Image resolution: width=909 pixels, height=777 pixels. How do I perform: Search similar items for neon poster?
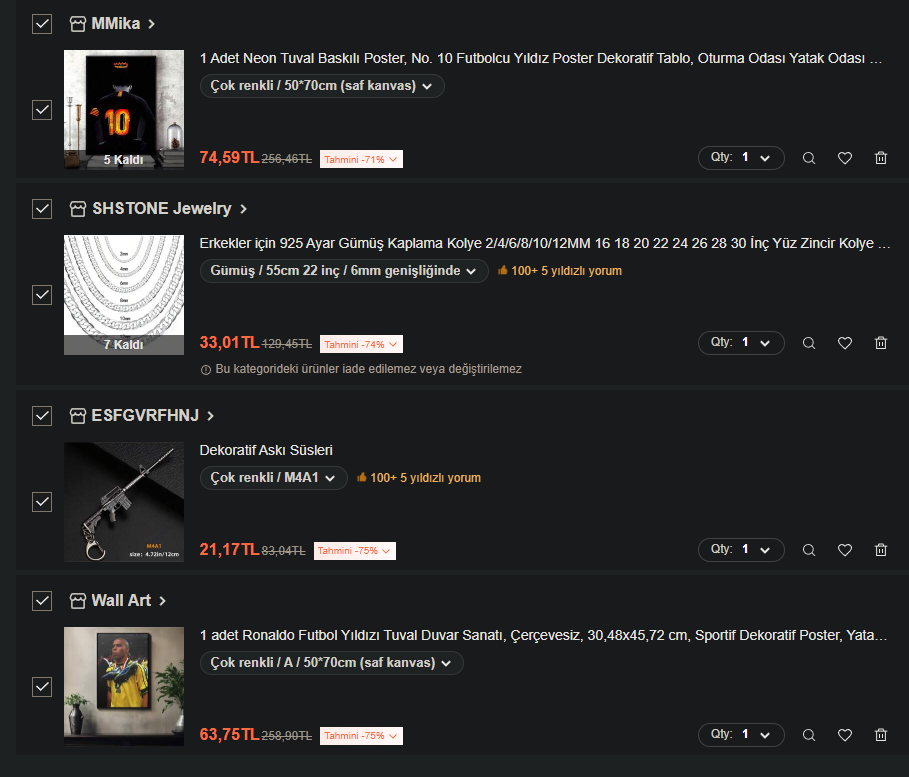point(809,158)
